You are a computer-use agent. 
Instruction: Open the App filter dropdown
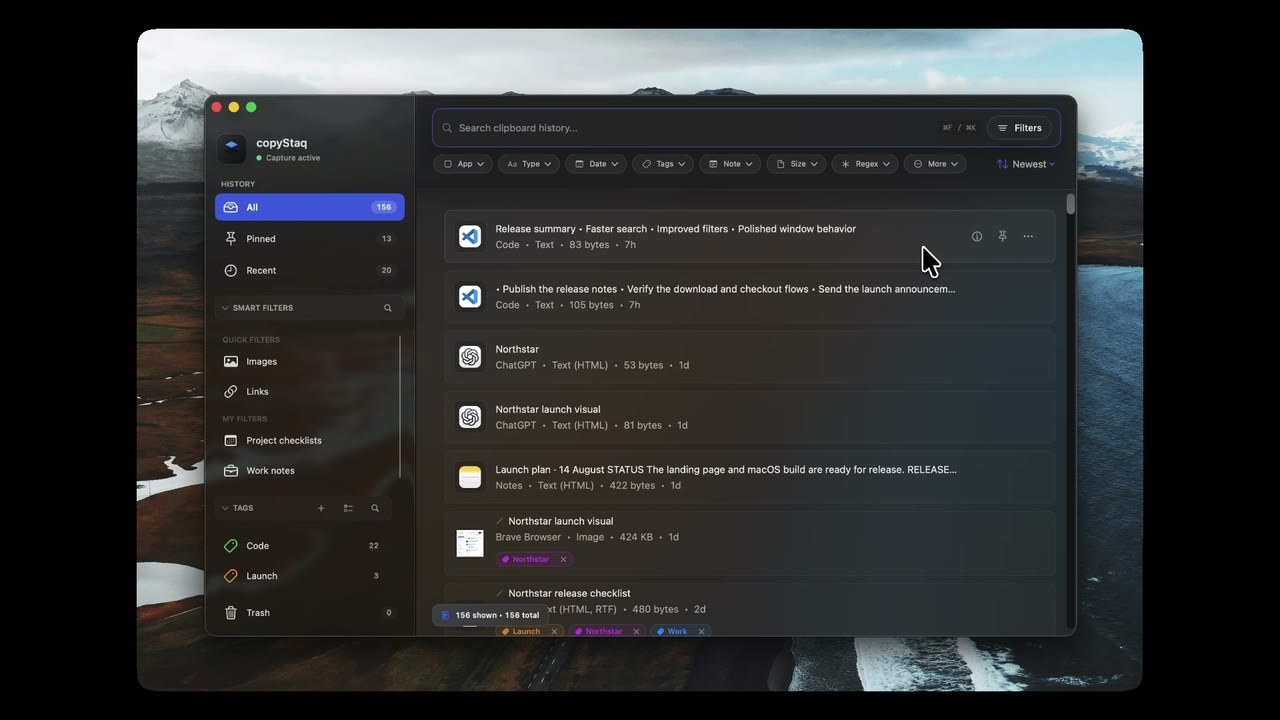pos(463,164)
